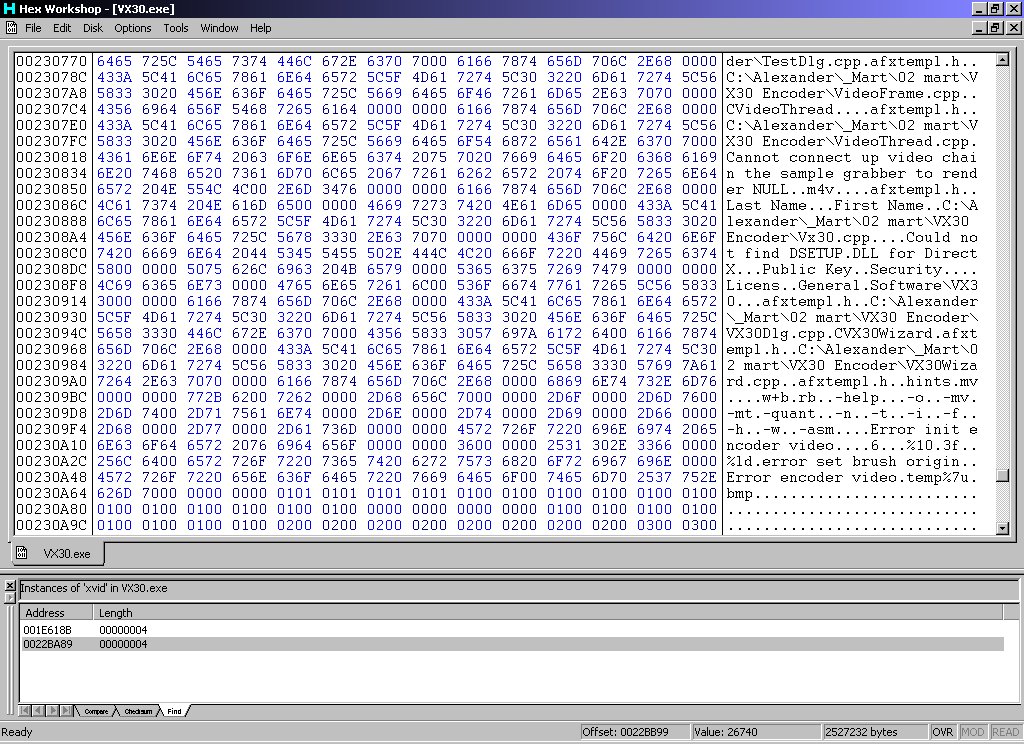Viewport: 1024px width, 744px height.
Task: Click the Hex Workshop title bar icon
Action: (8, 8)
